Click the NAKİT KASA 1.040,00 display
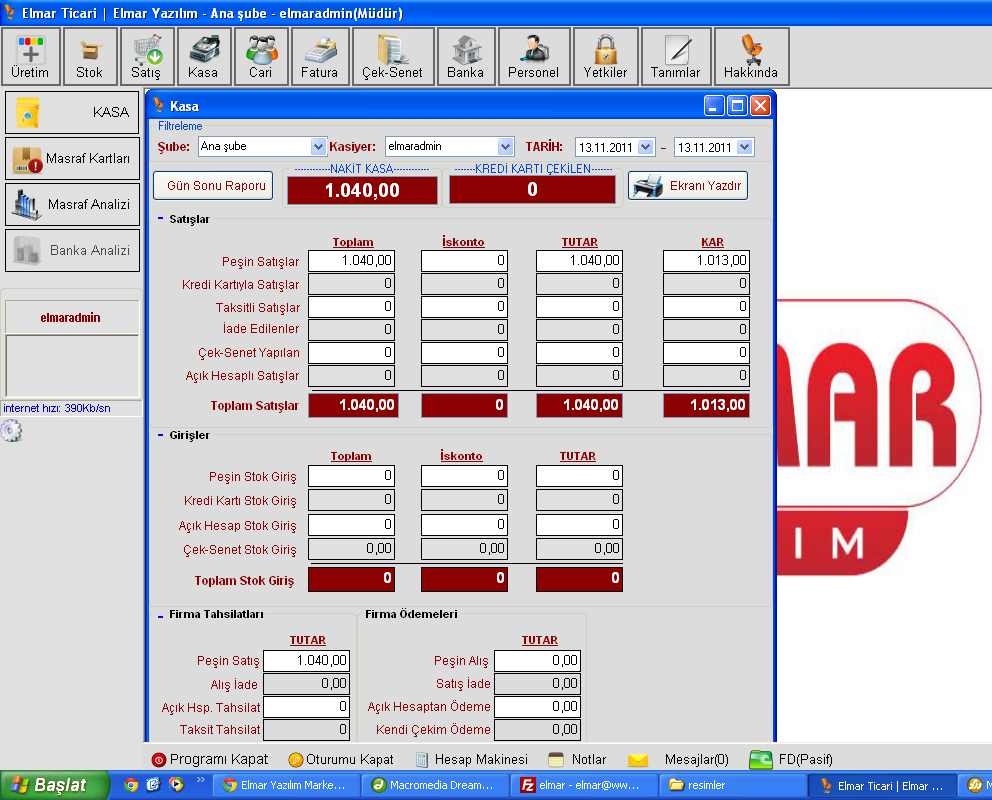The width and height of the screenshot is (992, 800). (x=363, y=190)
